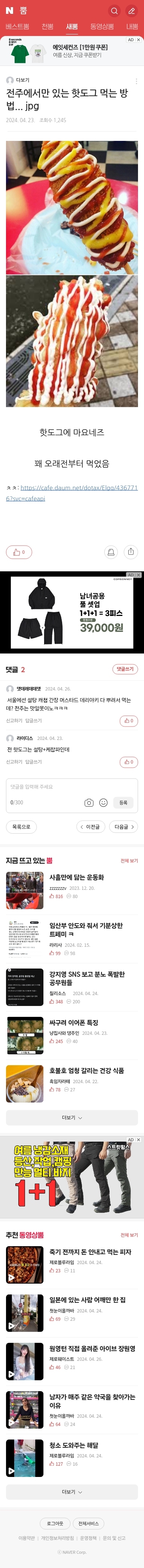144x1568 pixels.
Task: Expand 더보기 under trending 뿜 list
Action: click(72, 1118)
